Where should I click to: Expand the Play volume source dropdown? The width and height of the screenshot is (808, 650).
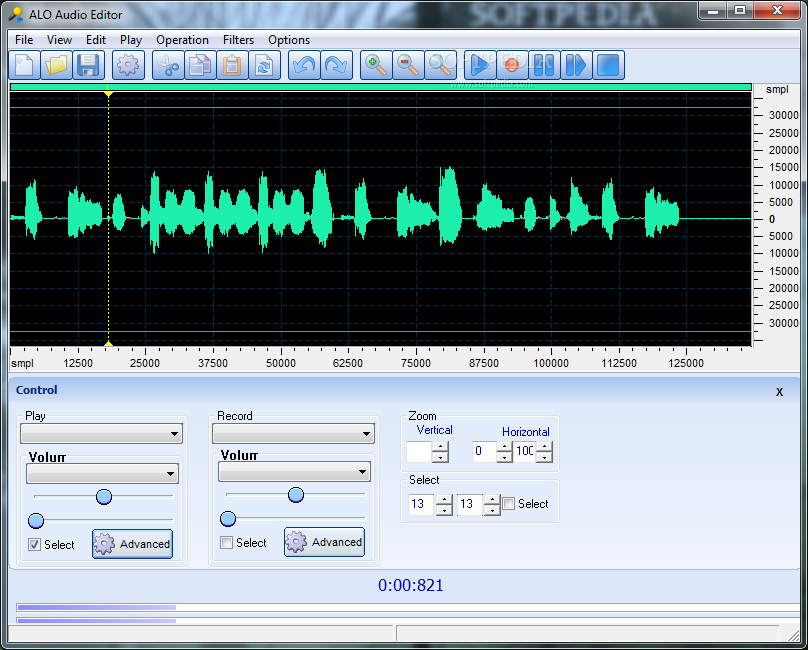(171, 473)
